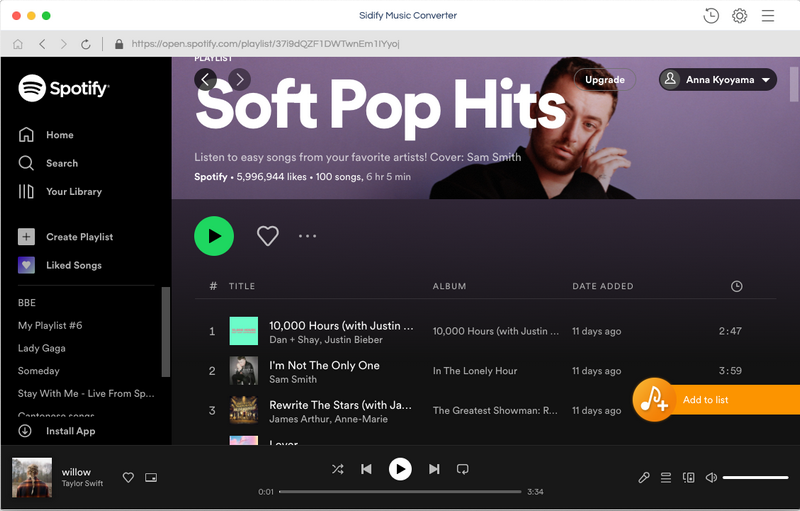800x511 pixels.
Task: Open Search in Spotify sidebar
Action: pyautogui.click(x=48, y=163)
